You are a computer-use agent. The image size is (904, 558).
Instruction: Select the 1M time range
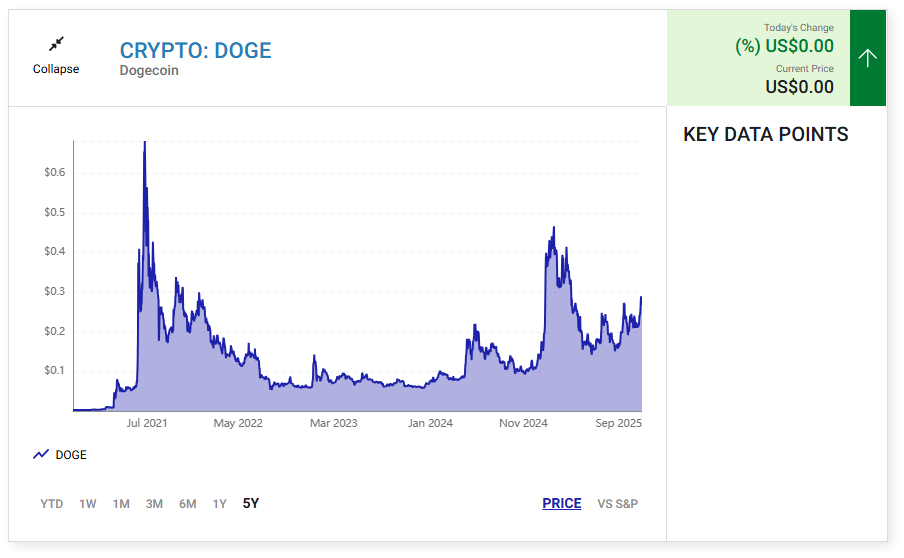(x=121, y=504)
